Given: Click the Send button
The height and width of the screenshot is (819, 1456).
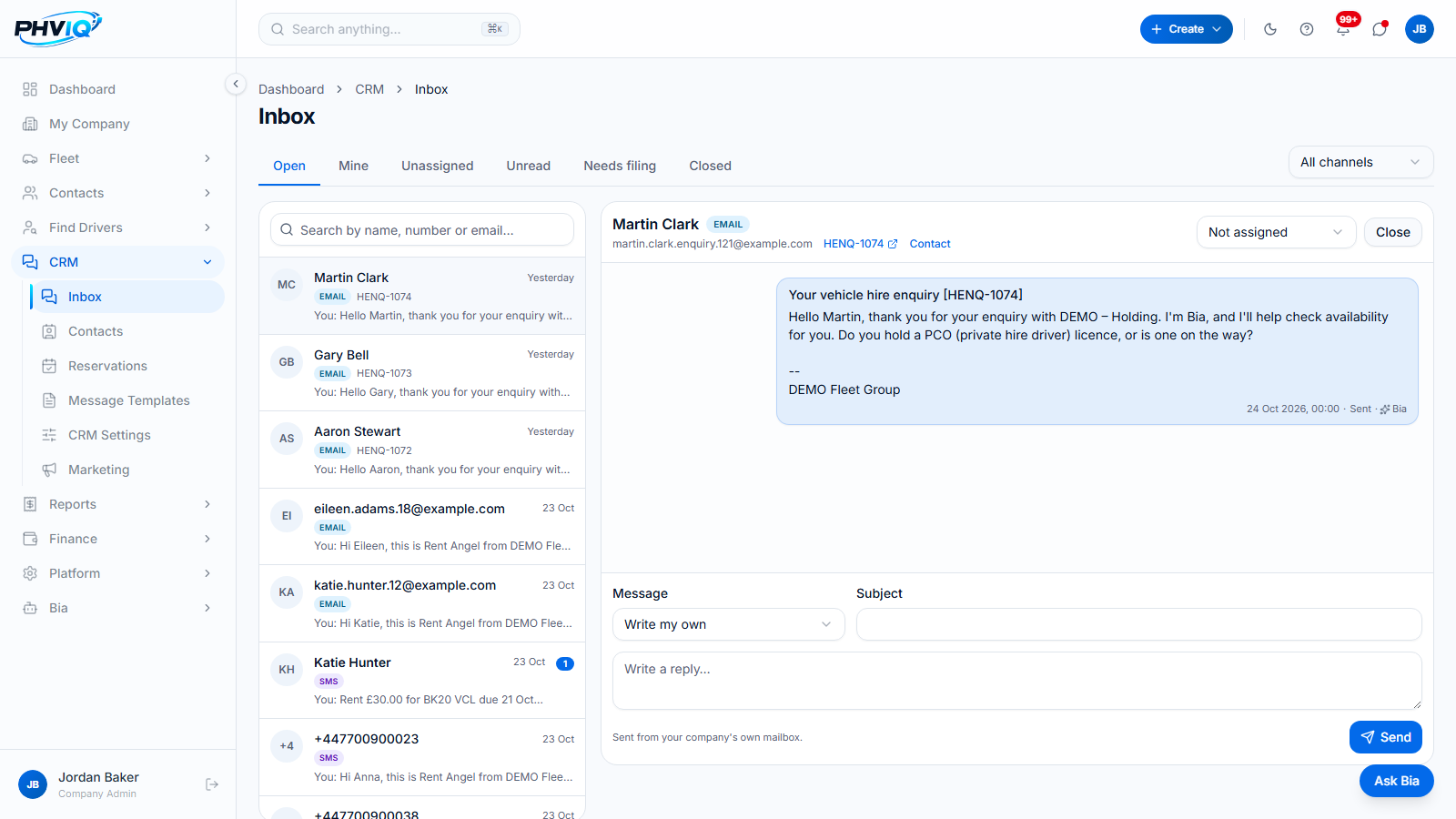Looking at the screenshot, I should pyautogui.click(x=1385, y=737).
